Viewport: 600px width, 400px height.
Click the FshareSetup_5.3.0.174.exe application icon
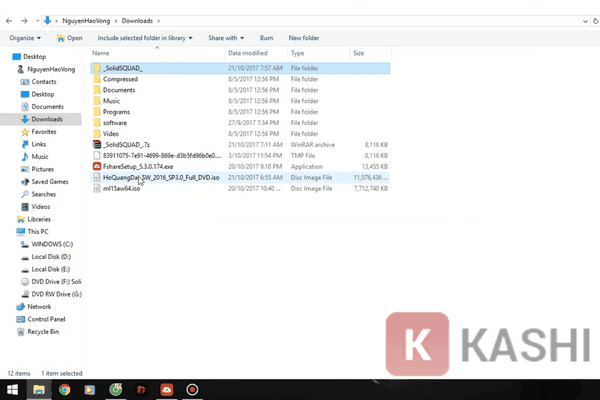(97, 167)
